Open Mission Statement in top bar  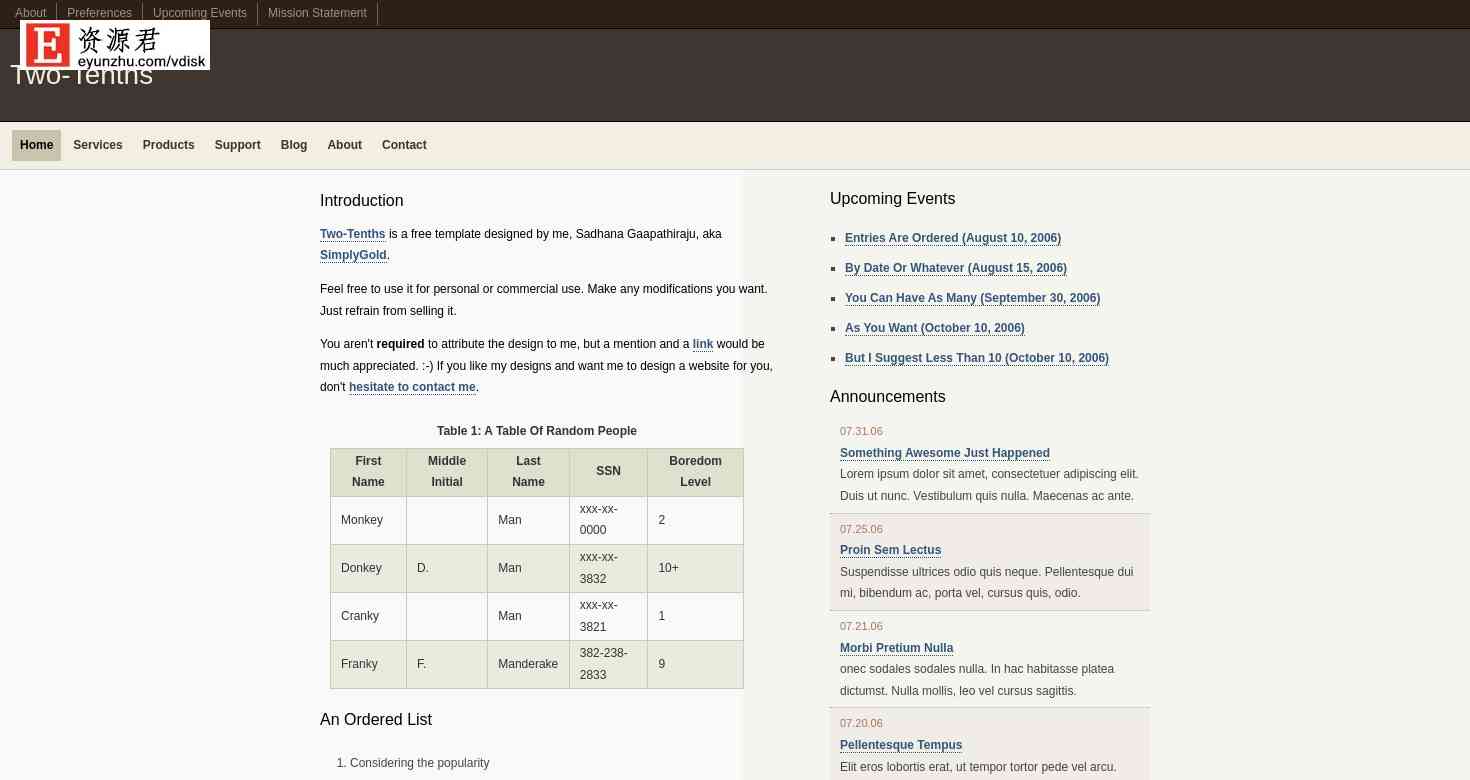tap(317, 13)
